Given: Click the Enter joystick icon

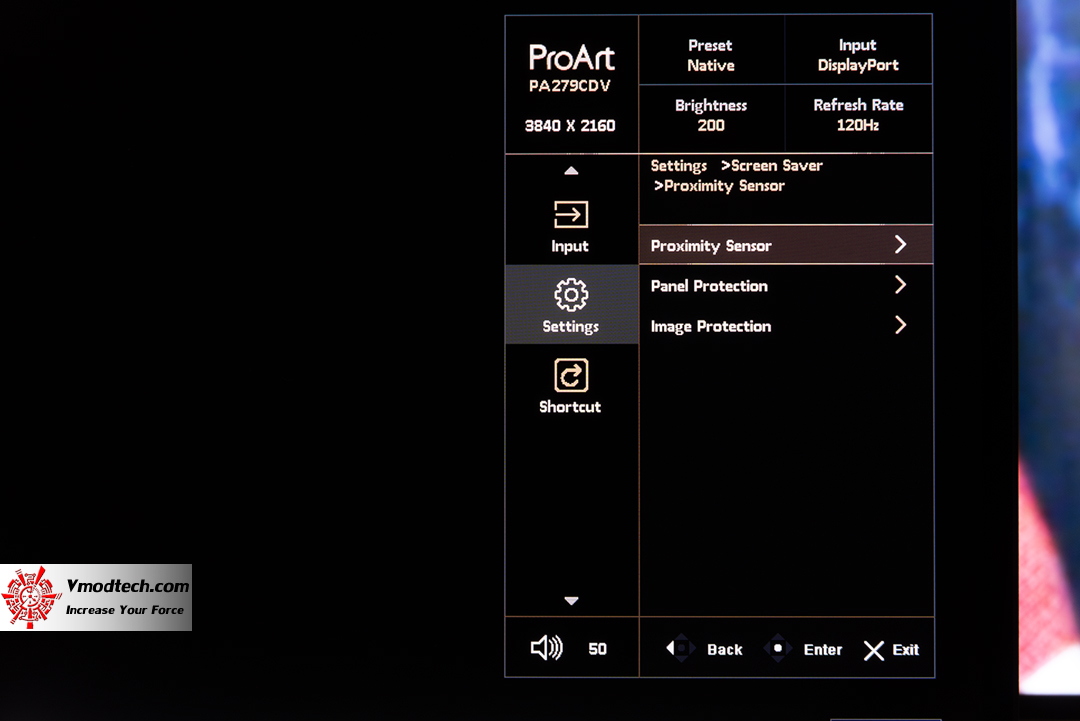Looking at the screenshot, I should tap(778, 648).
